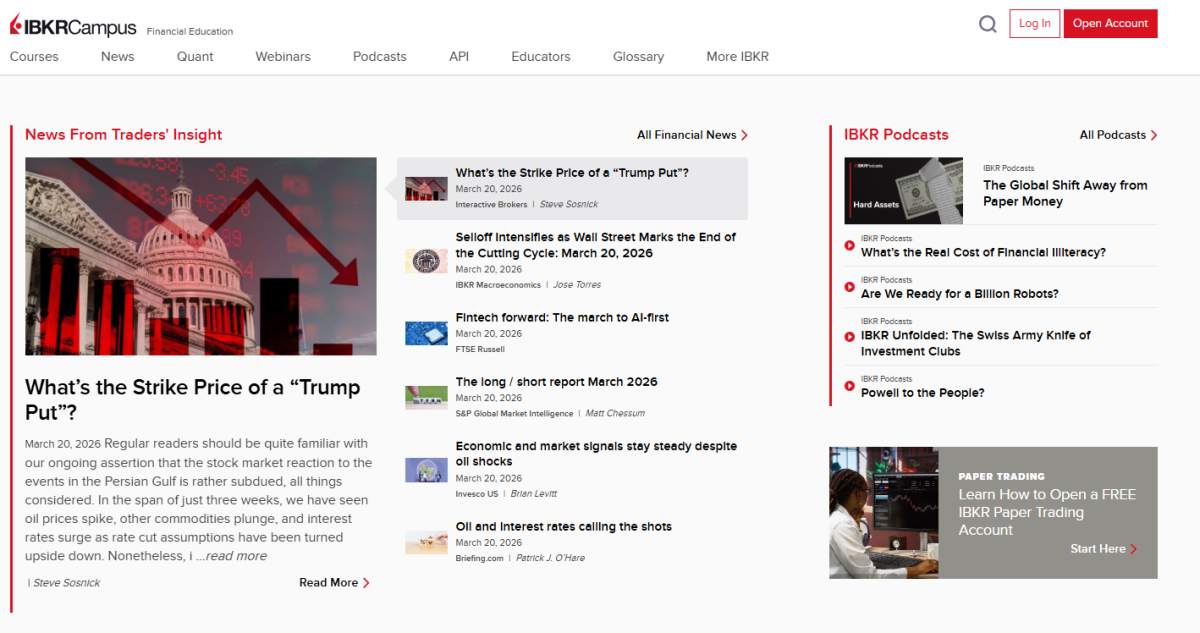Image resolution: width=1200 pixels, height=633 pixels.
Task: Click thumbnail for Selloff Intensifies article
Action: click(426, 261)
